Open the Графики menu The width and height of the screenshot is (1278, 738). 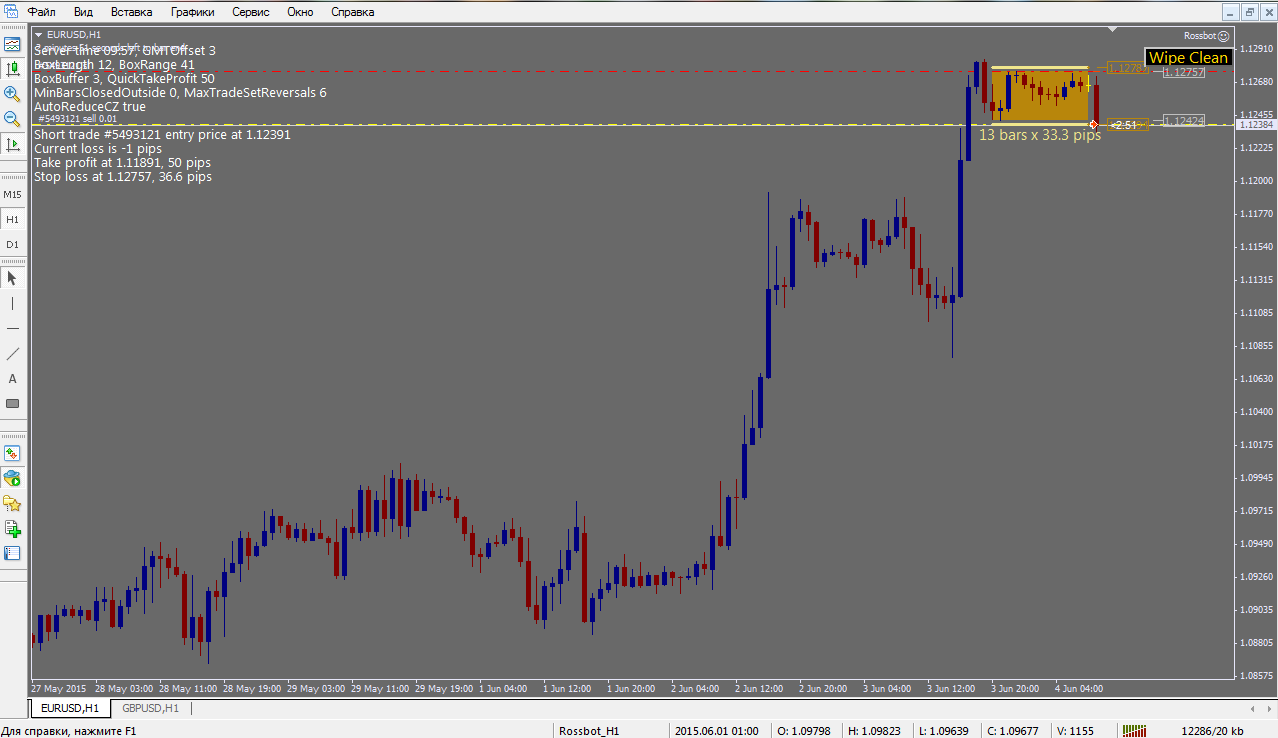tap(192, 12)
